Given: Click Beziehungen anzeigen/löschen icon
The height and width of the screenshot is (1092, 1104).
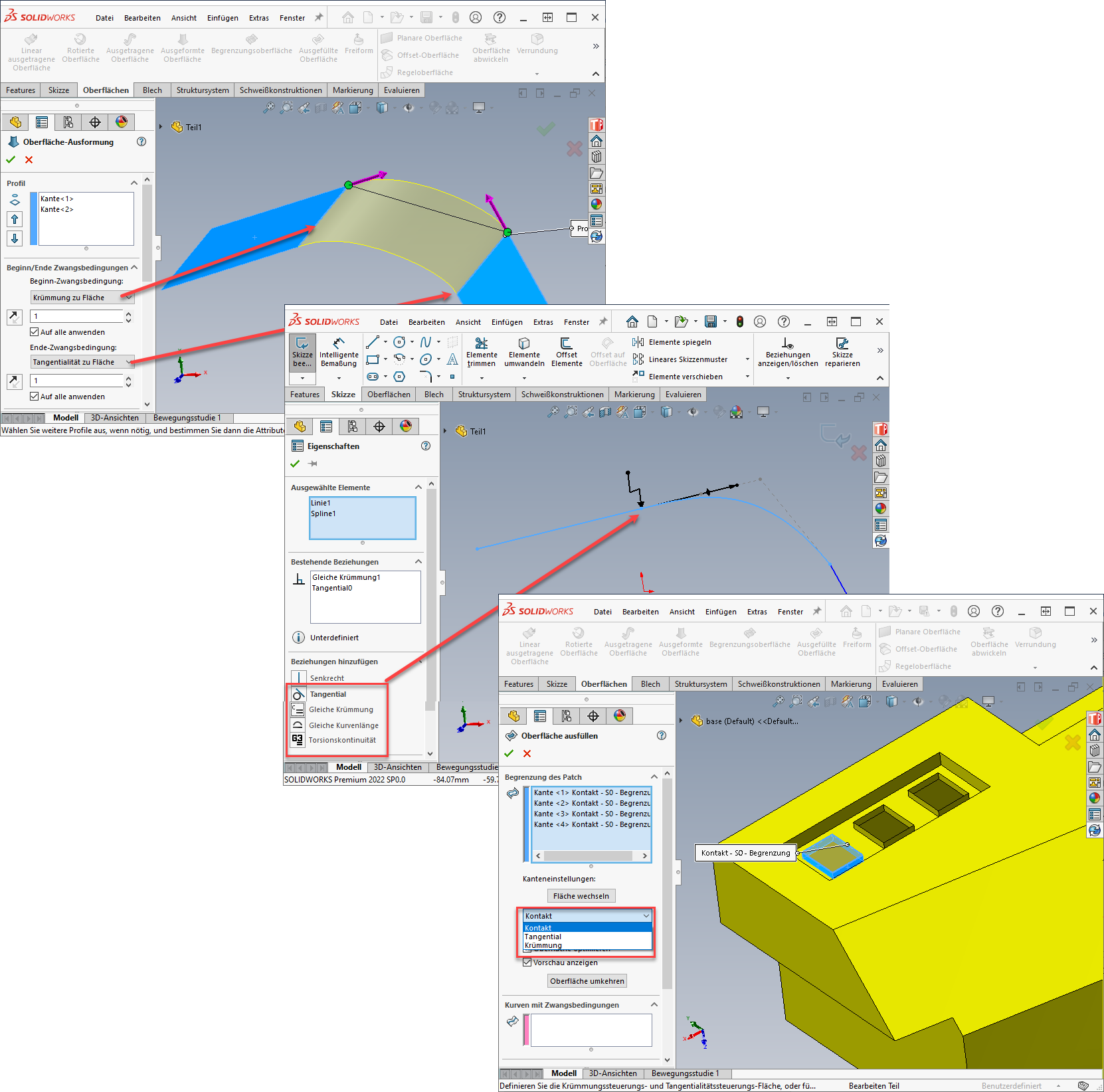Looking at the screenshot, I should [788, 351].
